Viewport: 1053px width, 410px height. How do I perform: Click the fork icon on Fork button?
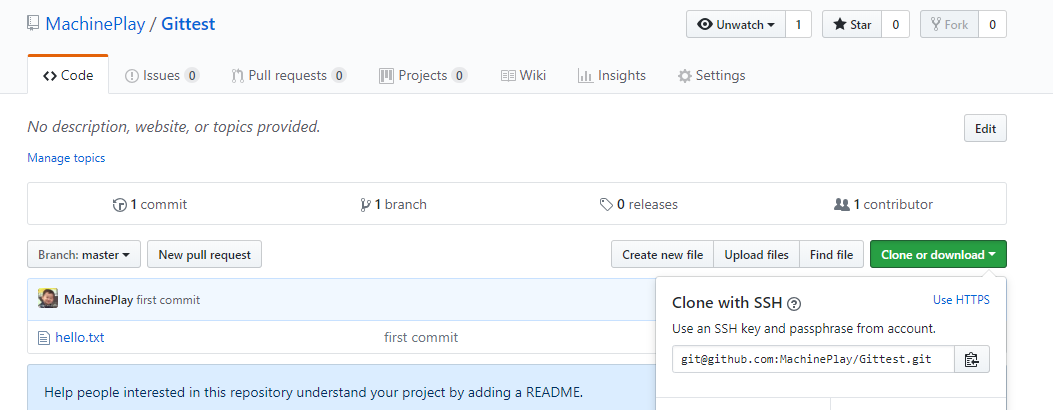click(x=935, y=25)
